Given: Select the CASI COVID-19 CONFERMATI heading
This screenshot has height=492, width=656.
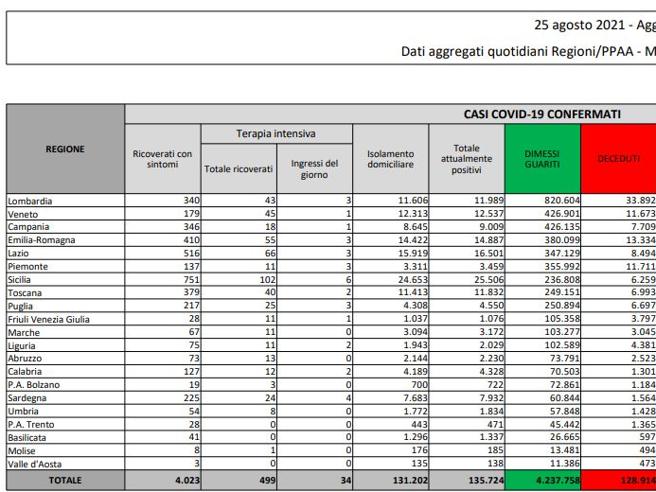Looking at the screenshot, I should click(x=542, y=114).
